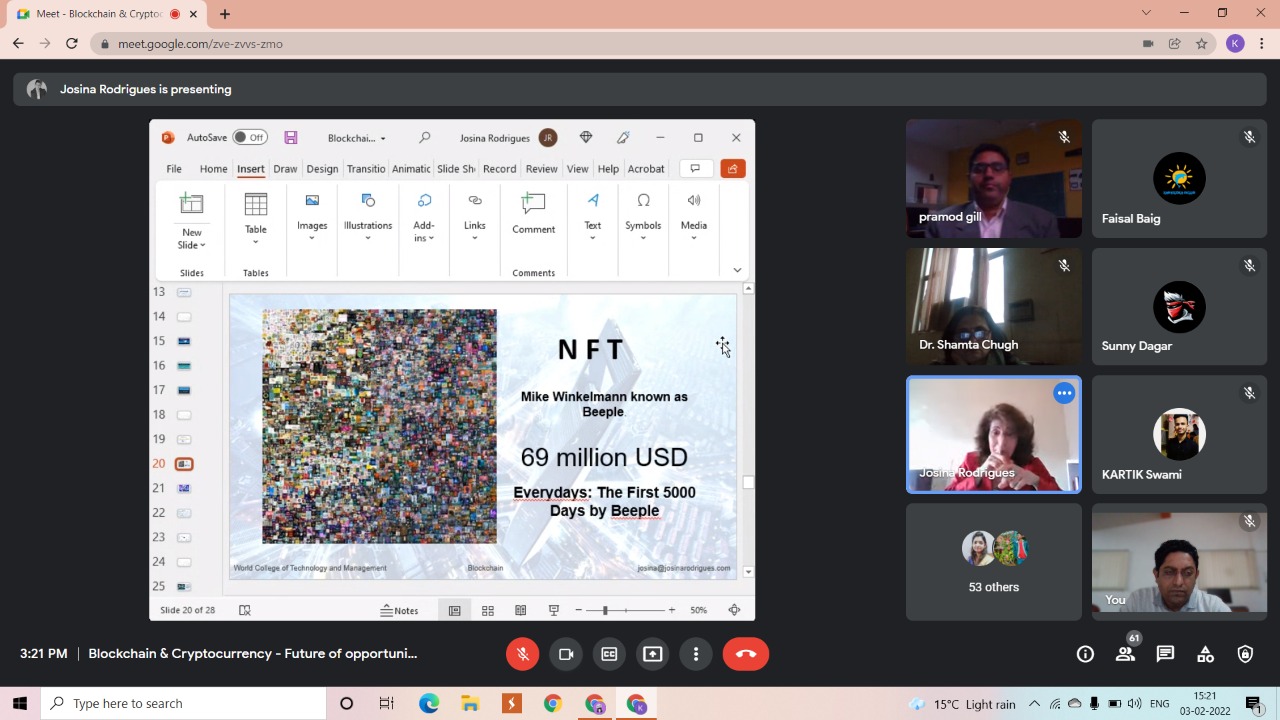1280x720 pixels.
Task: Toggle the PowerPoint AutoSave switch
Action: click(x=249, y=138)
